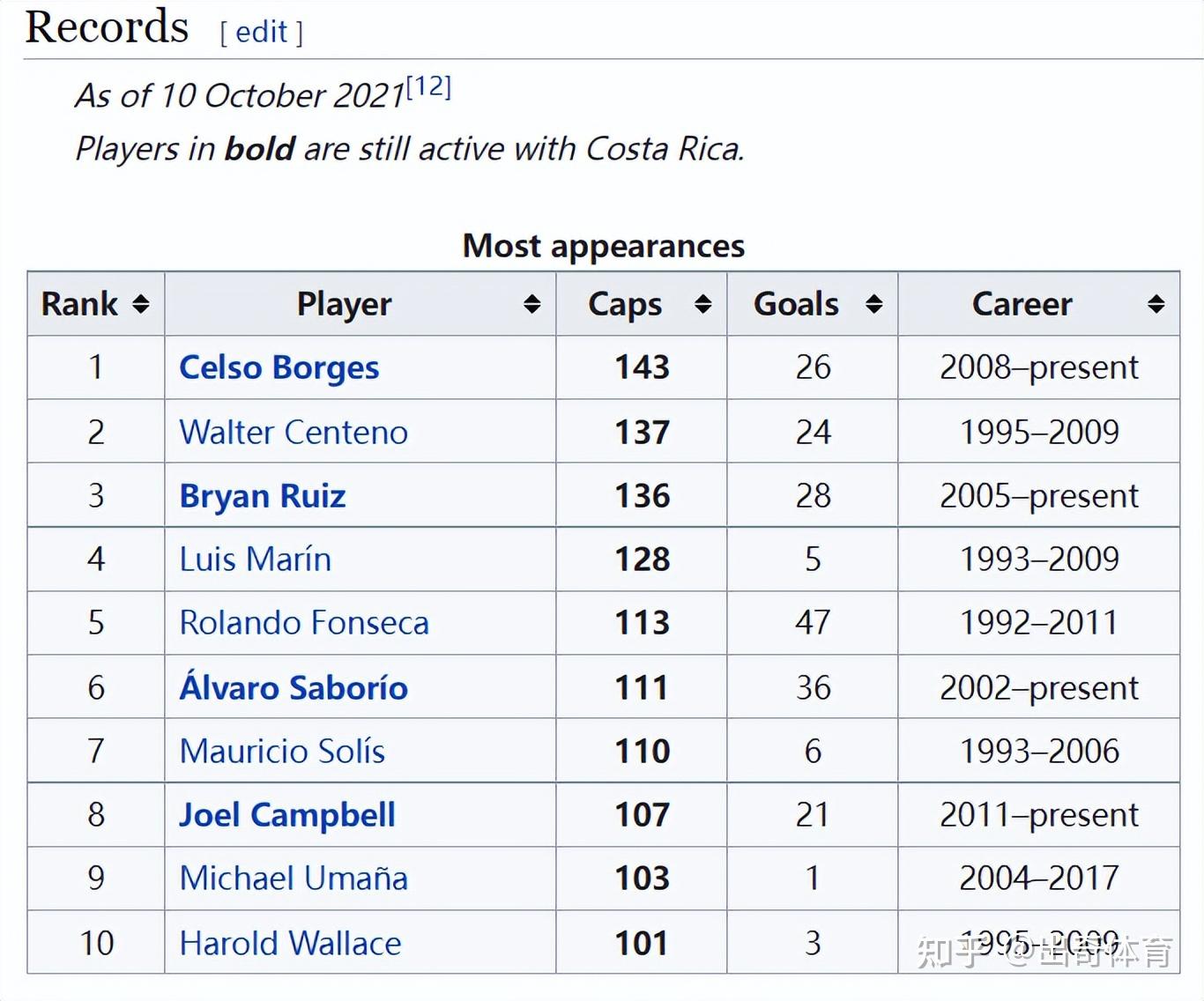Click the Luis Marín link

pos(255,560)
